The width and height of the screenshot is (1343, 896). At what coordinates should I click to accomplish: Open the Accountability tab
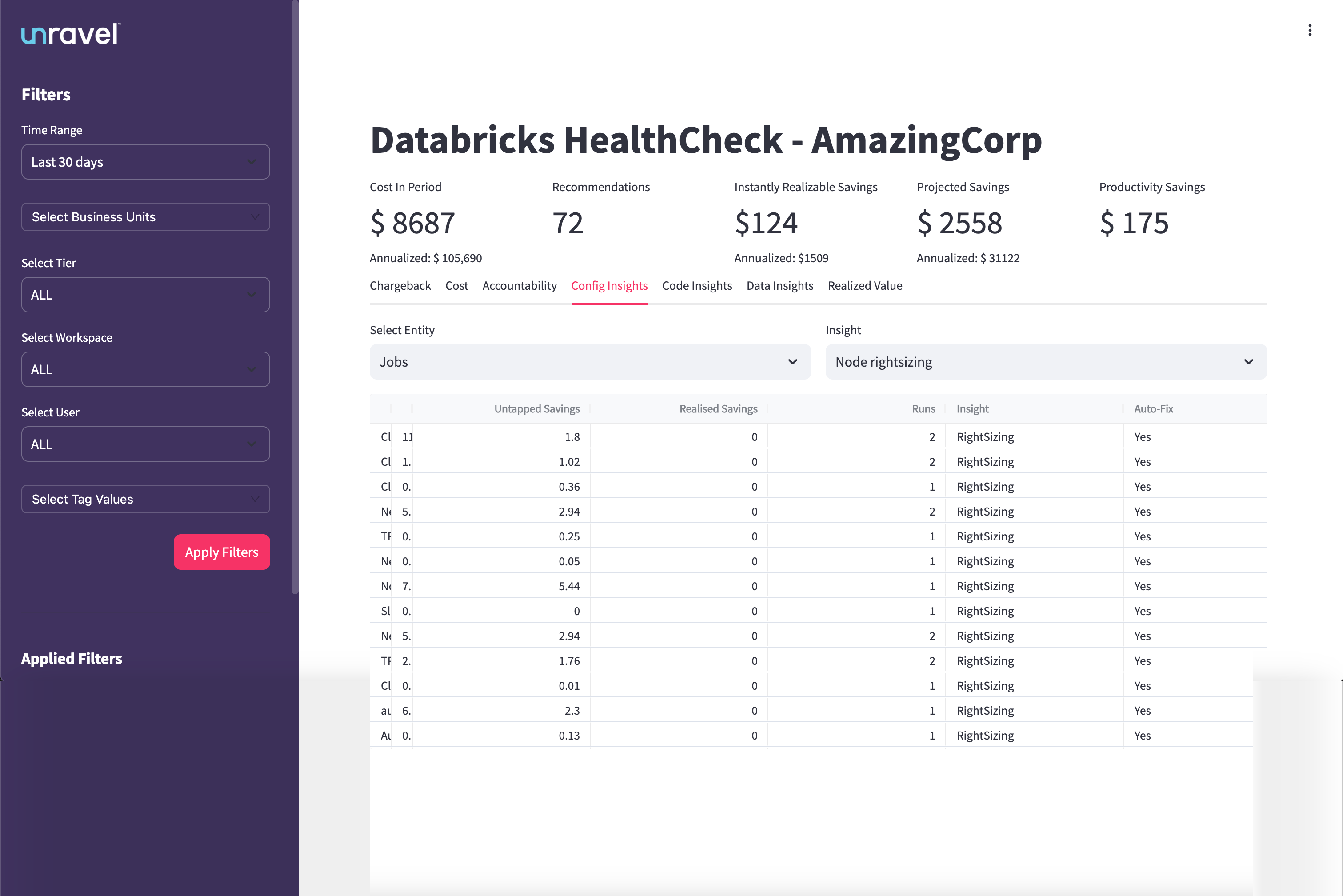pos(519,286)
